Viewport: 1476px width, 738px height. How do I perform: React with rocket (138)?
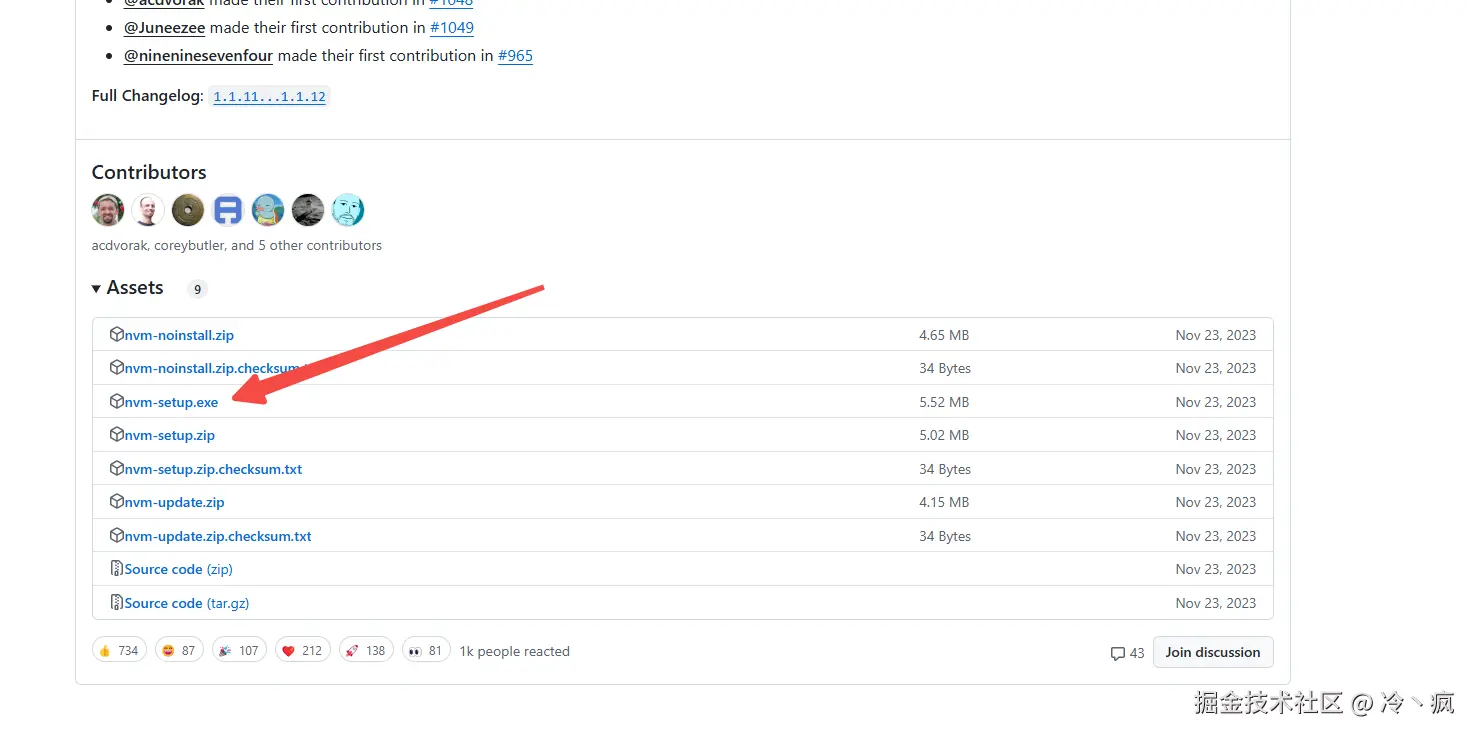366,650
